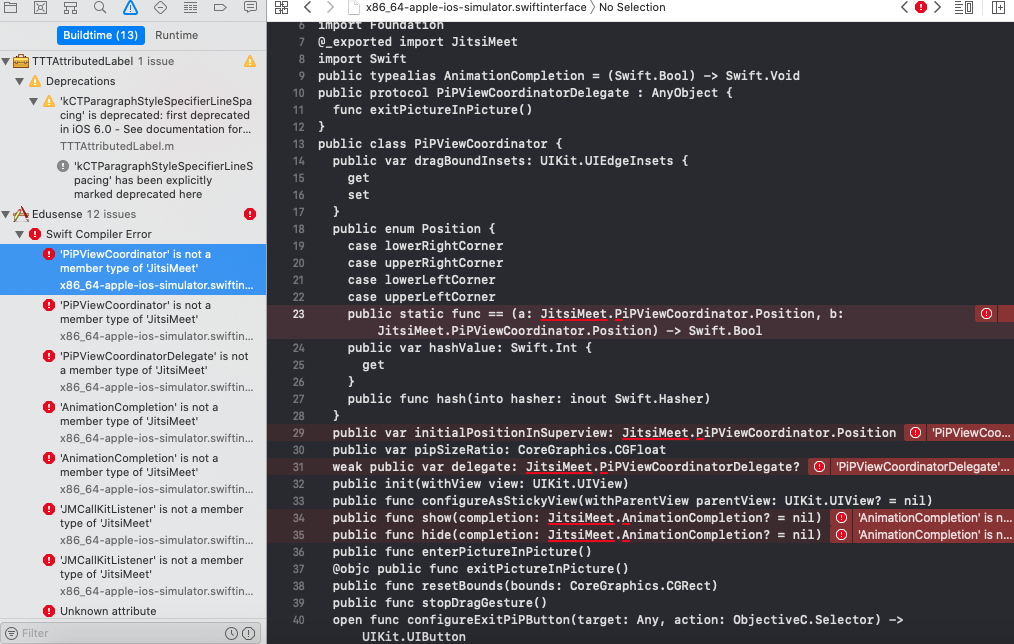
Task: Select first 'AnimationCompletion' not a member issue
Action: [x=133, y=423]
